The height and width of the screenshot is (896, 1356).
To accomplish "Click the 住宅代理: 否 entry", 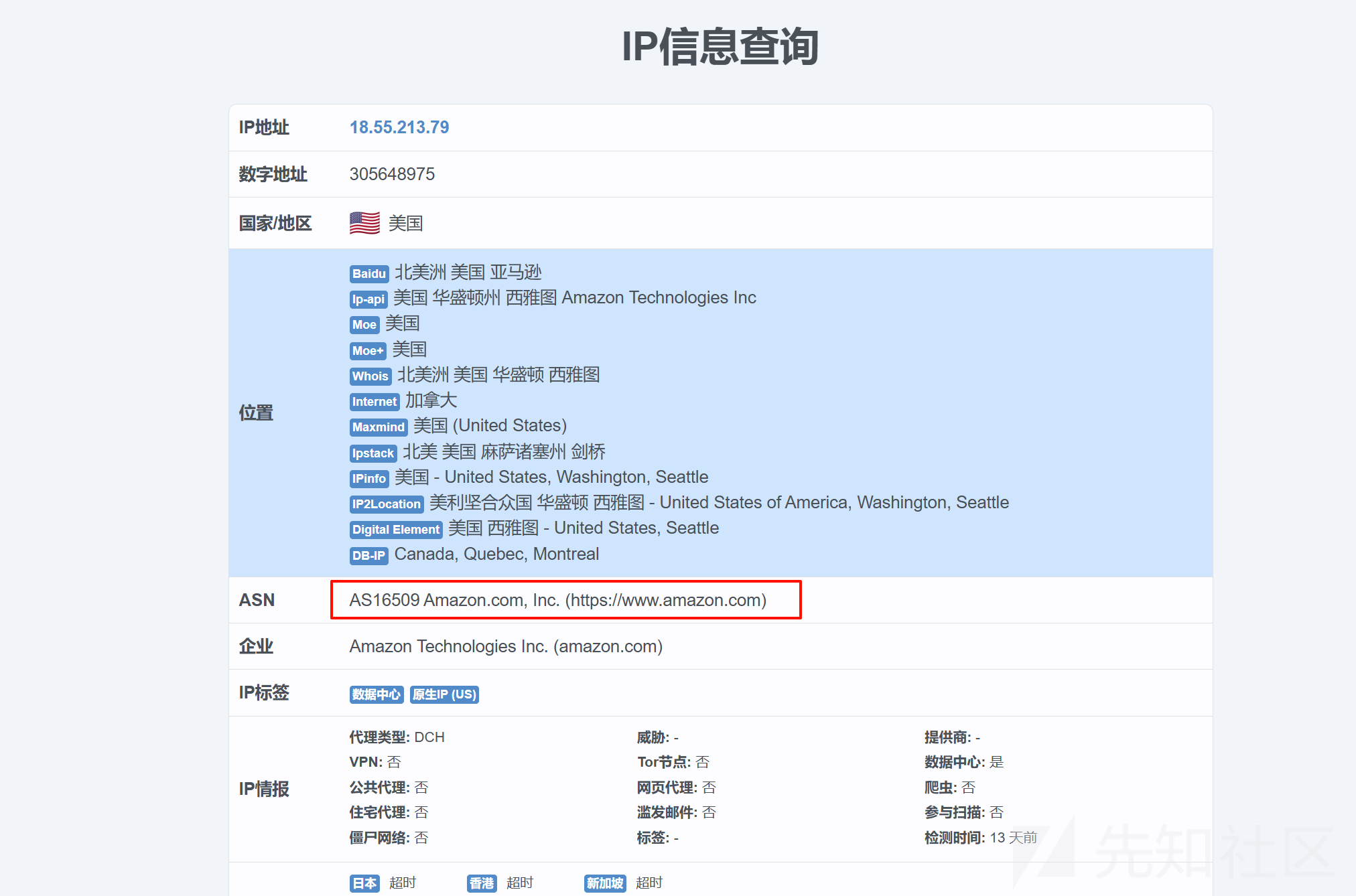I will pyautogui.click(x=389, y=812).
